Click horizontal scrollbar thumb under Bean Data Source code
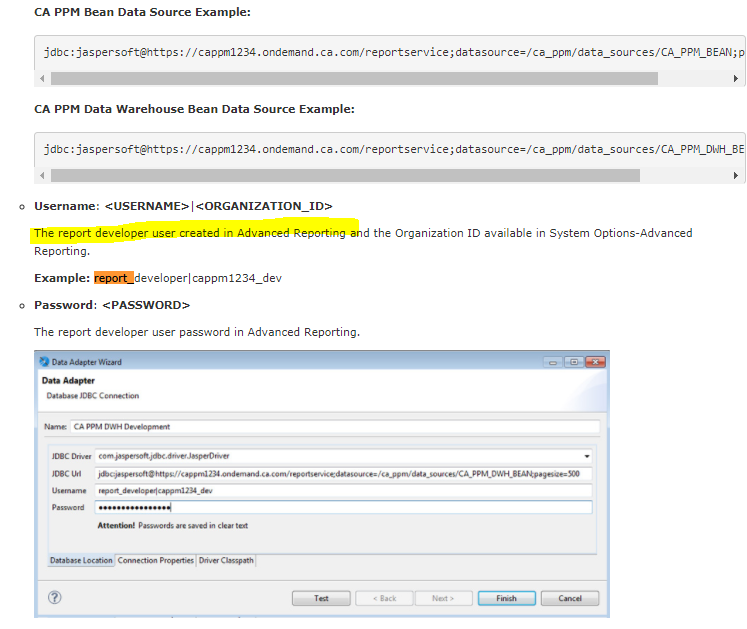 (x=354, y=78)
